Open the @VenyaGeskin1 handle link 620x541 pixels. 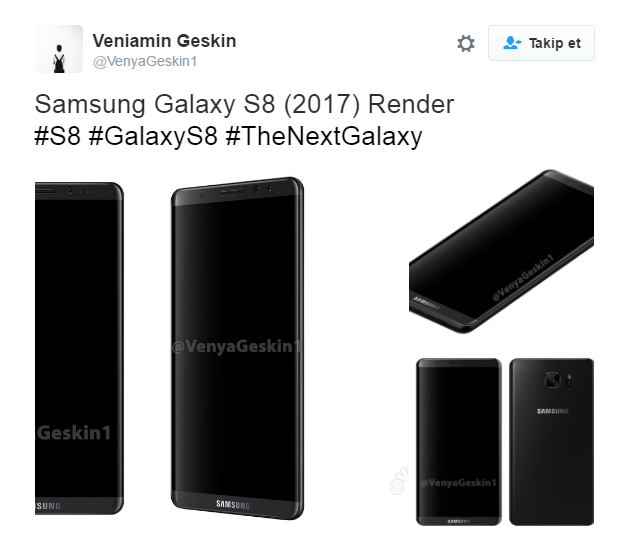145,62
